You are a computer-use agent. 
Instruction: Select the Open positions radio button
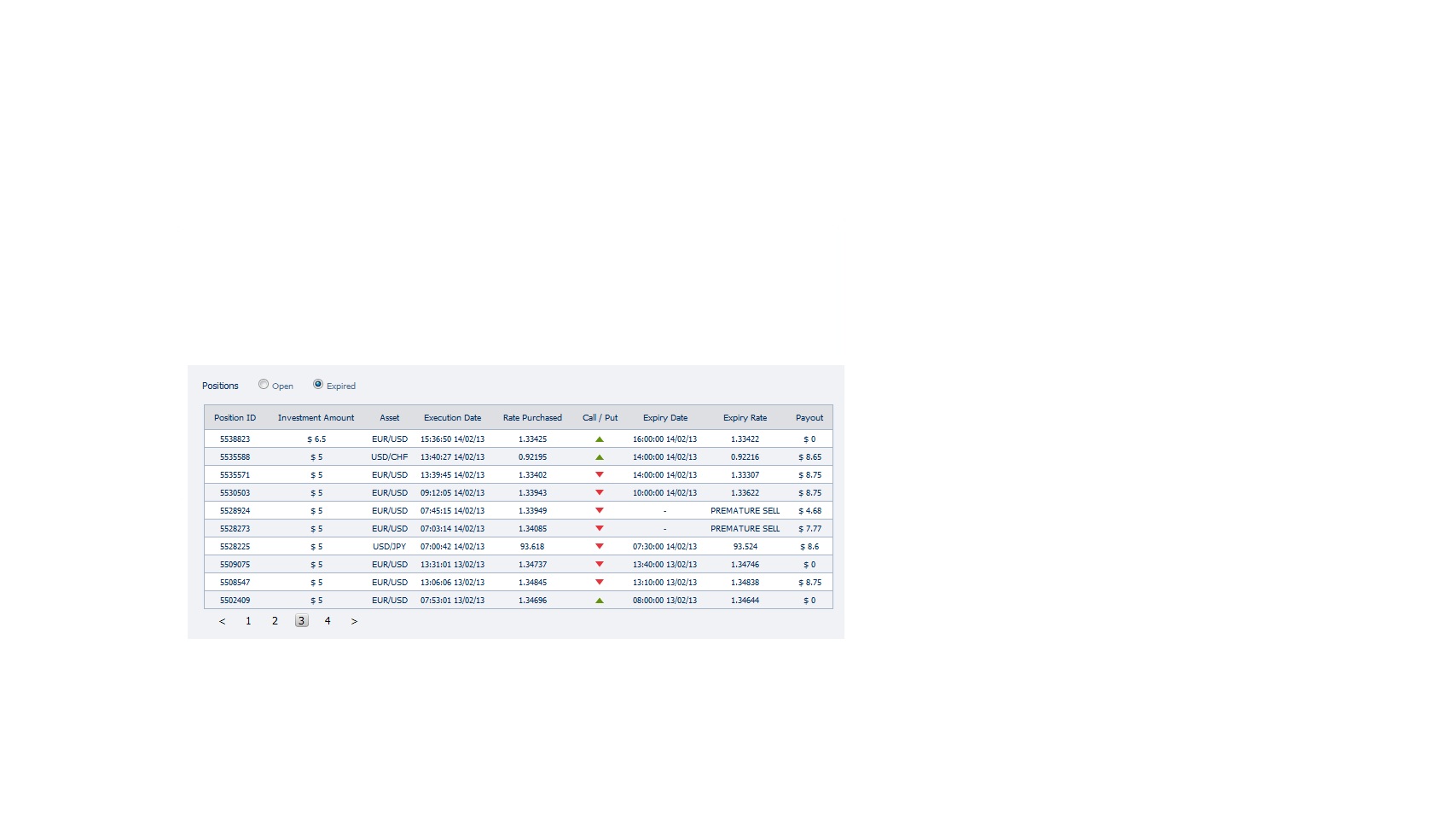264,385
